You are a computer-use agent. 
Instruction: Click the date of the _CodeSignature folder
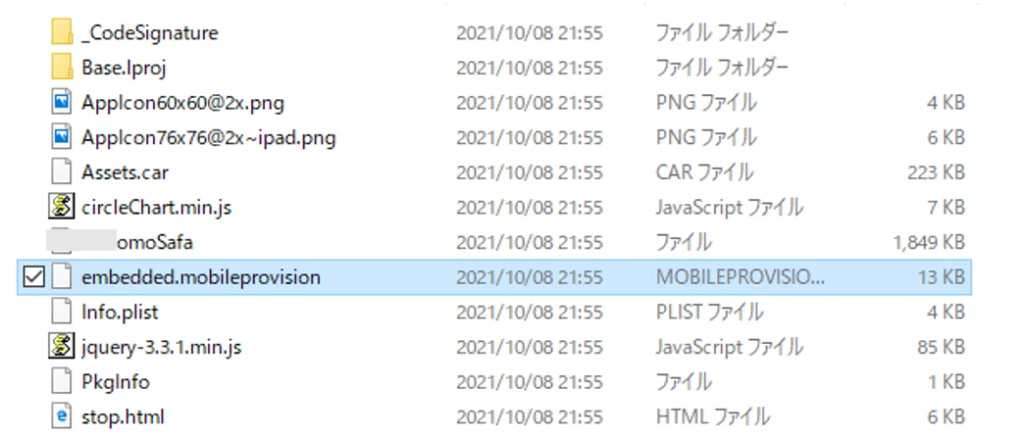click(529, 33)
